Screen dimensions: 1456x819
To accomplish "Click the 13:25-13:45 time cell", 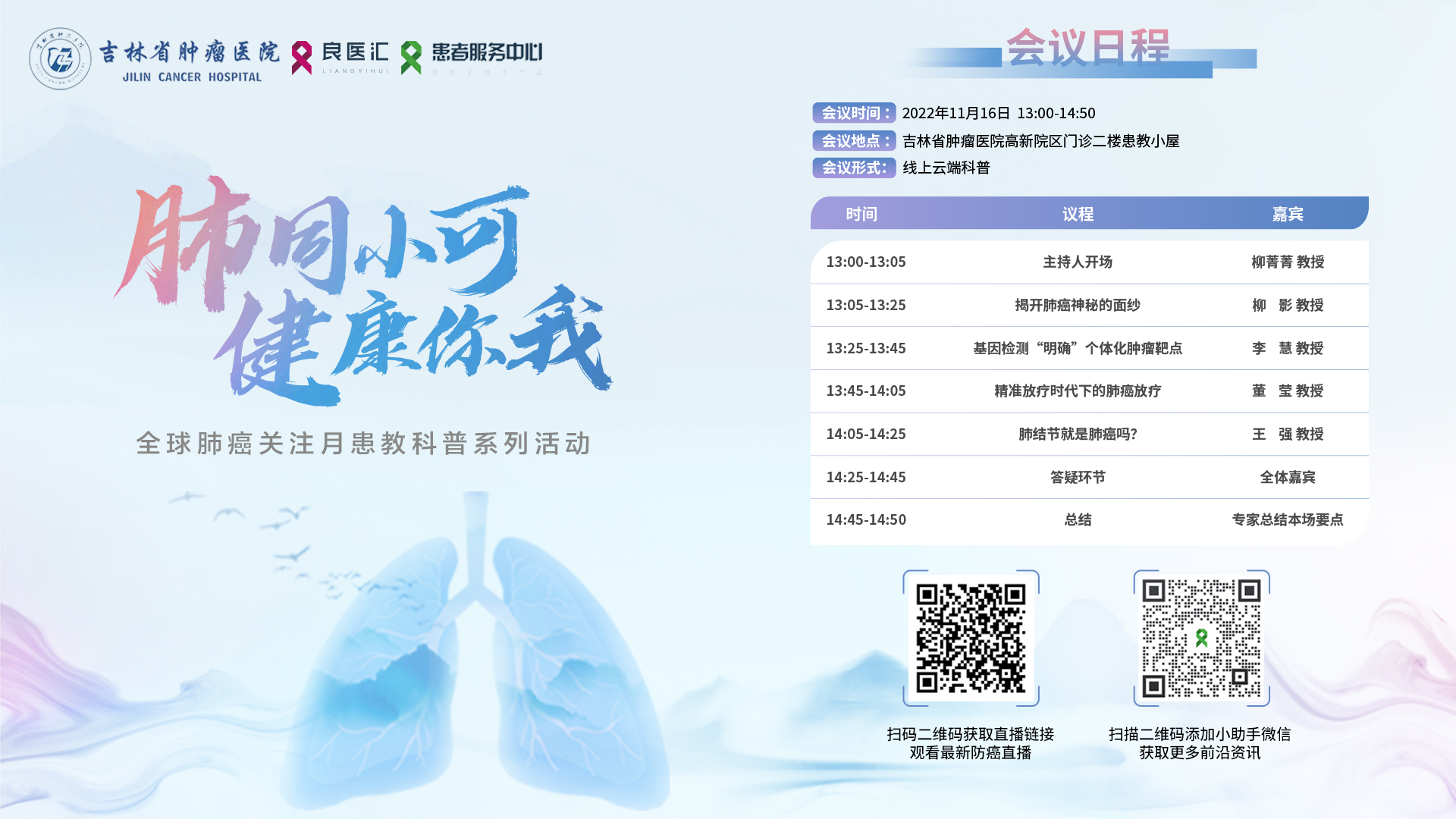I will (x=866, y=348).
